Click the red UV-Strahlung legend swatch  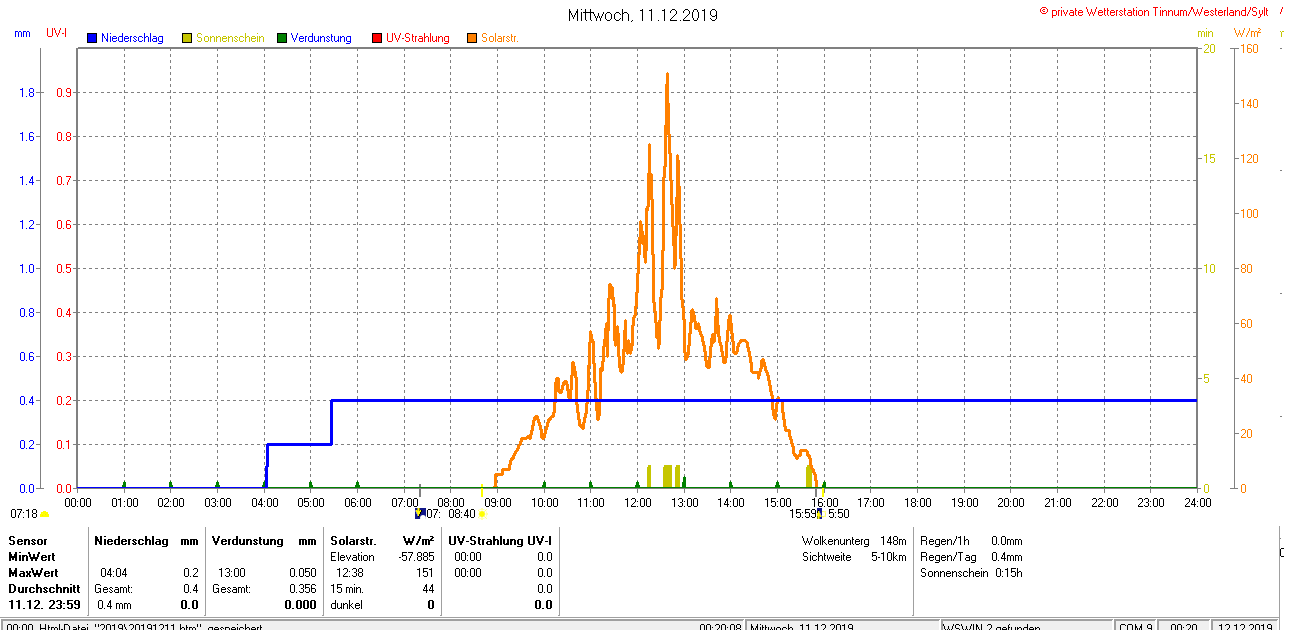[x=377, y=38]
